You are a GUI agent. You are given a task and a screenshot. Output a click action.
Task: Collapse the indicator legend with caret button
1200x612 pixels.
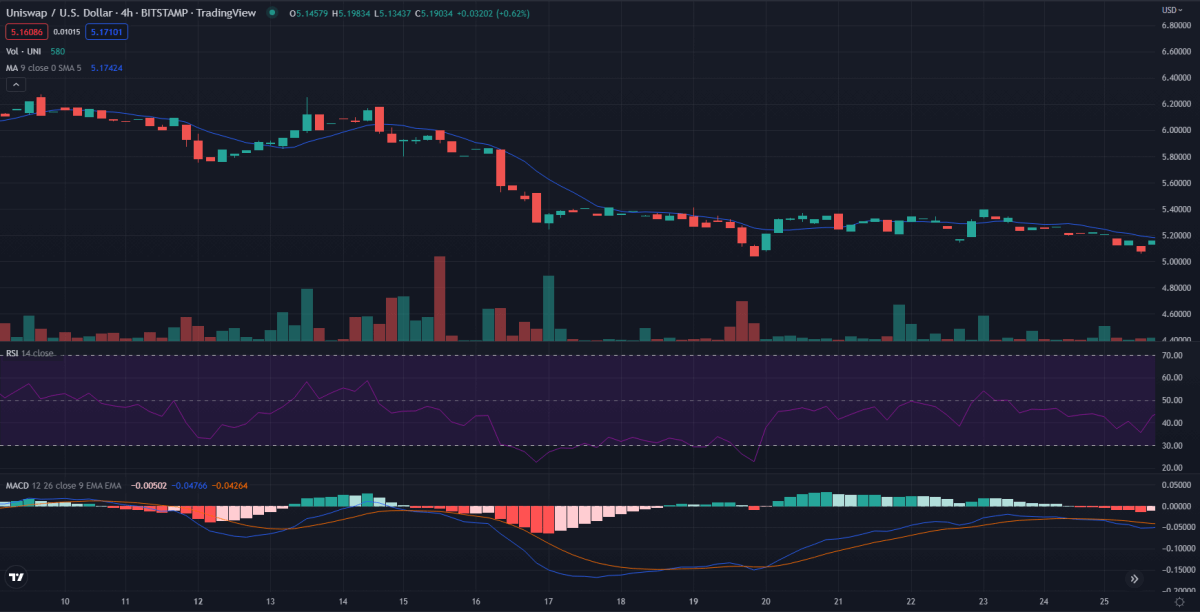[x=14, y=85]
